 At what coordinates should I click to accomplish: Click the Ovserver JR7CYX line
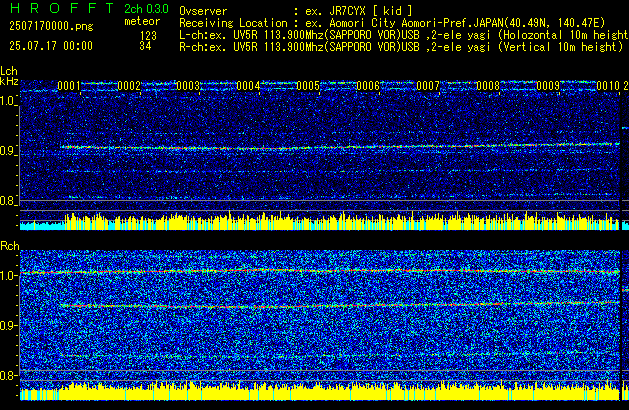(x=296, y=11)
